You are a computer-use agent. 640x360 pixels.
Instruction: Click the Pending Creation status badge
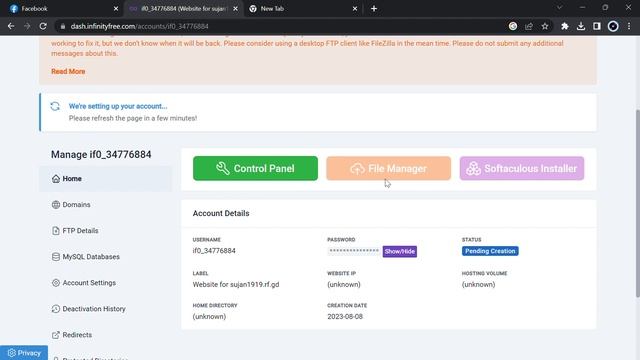point(490,251)
